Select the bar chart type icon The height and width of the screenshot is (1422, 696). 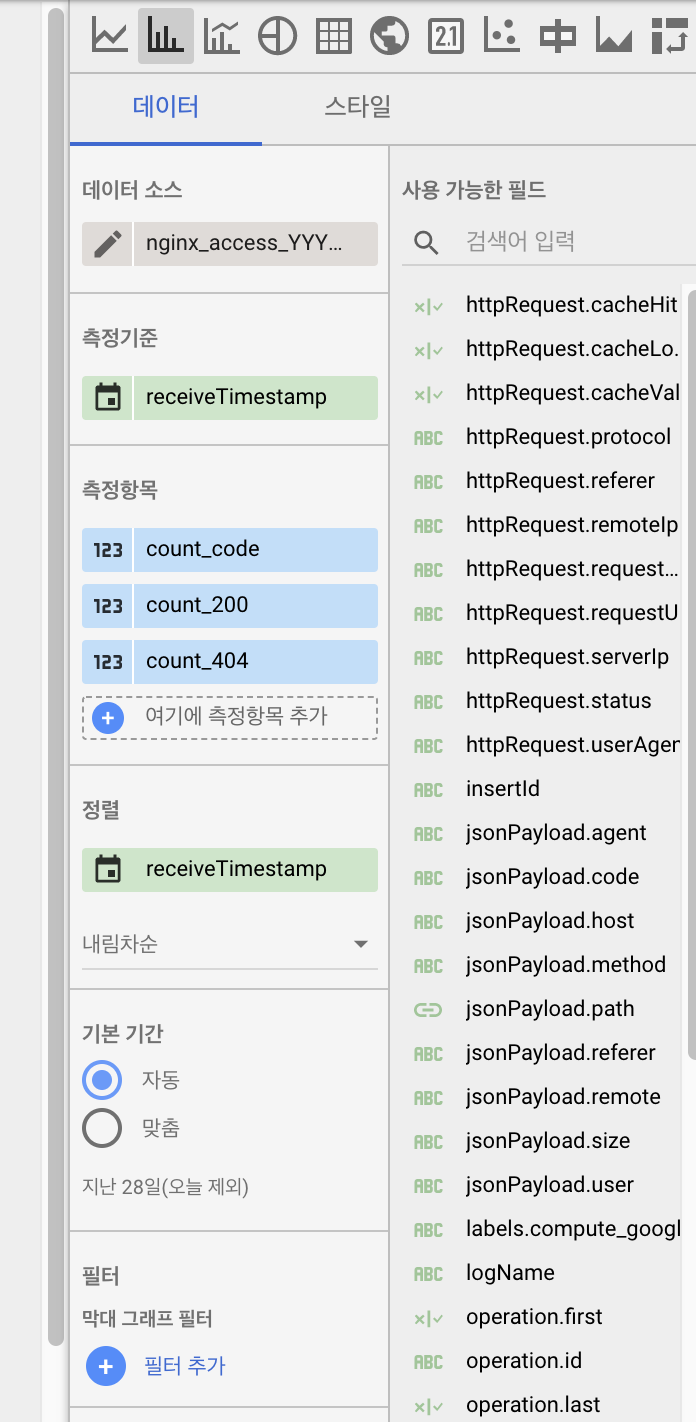click(x=165, y=36)
